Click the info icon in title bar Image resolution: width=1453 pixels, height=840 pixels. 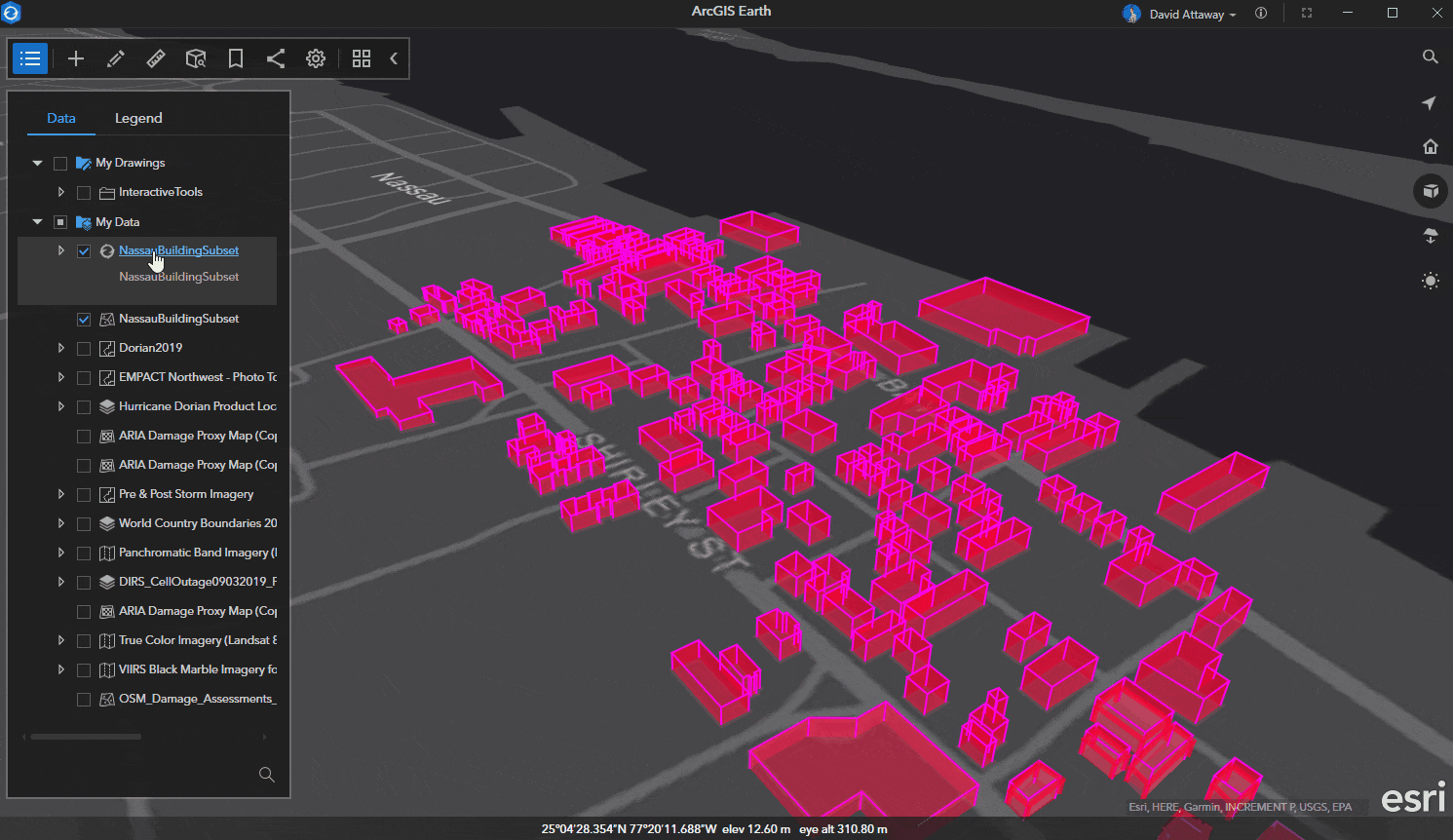click(1261, 14)
